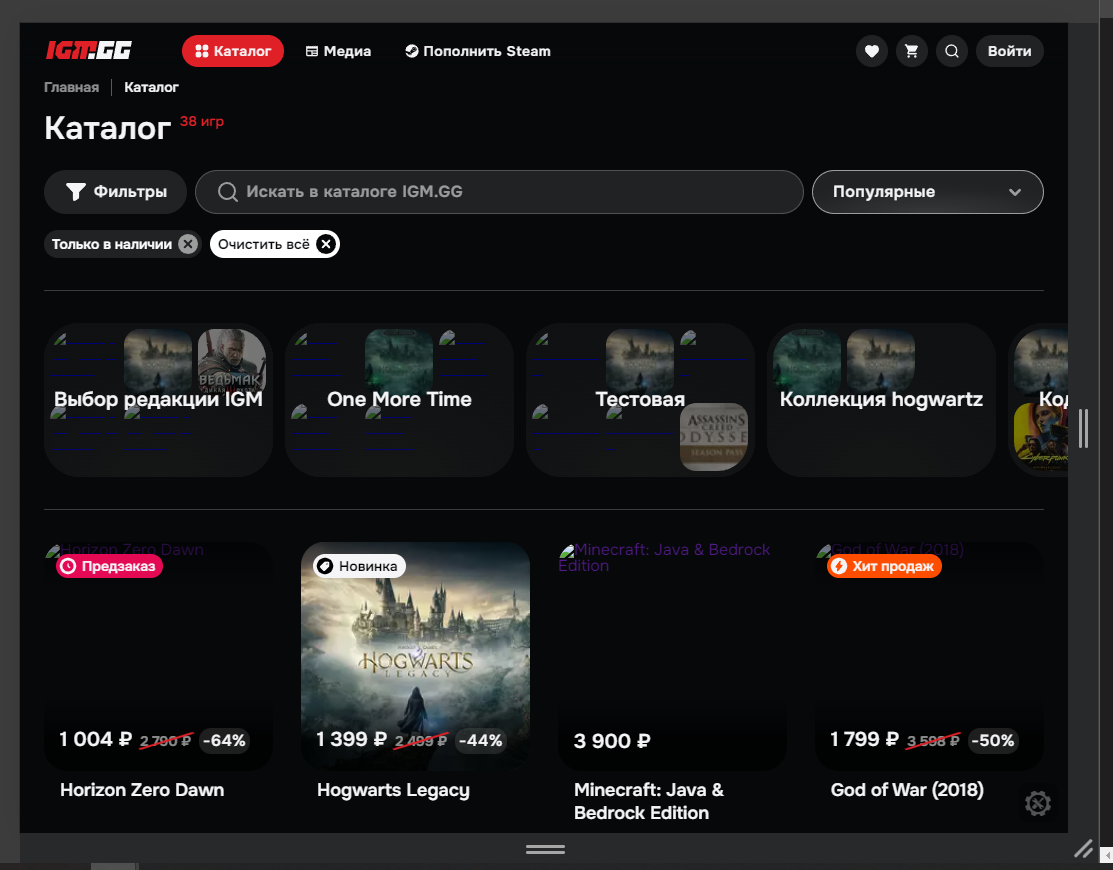
Task: Click the Assassin's Creed Odyssey thumbnail
Action: [x=713, y=436]
